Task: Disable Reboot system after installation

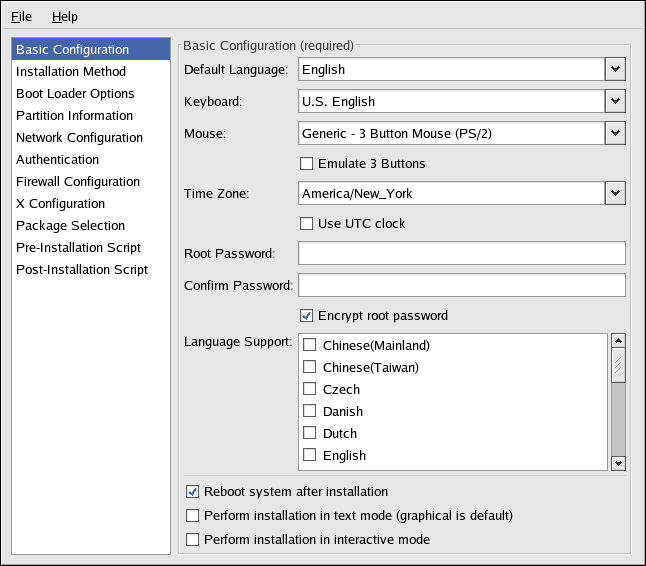Action: tap(193, 492)
